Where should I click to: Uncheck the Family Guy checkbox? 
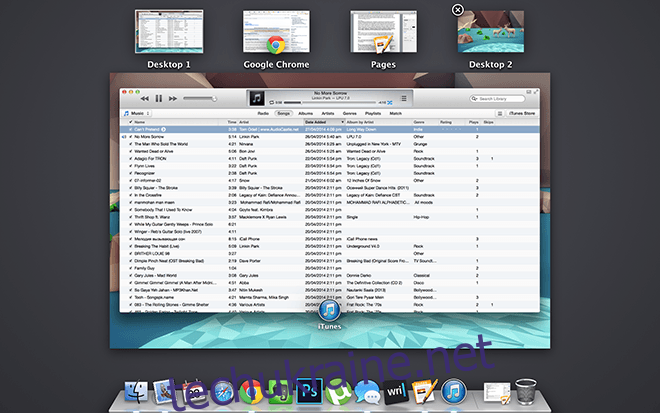(130, 268)
